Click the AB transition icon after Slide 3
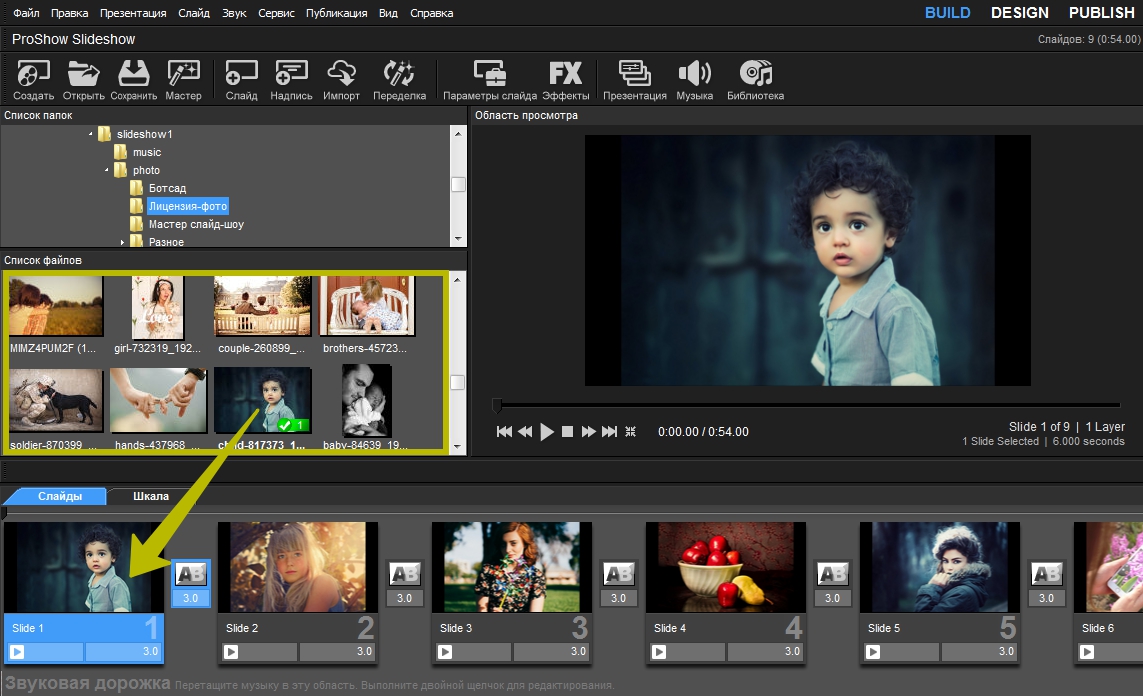The width and height of the screenshot is (1143, 696). [x=619, y=574]
